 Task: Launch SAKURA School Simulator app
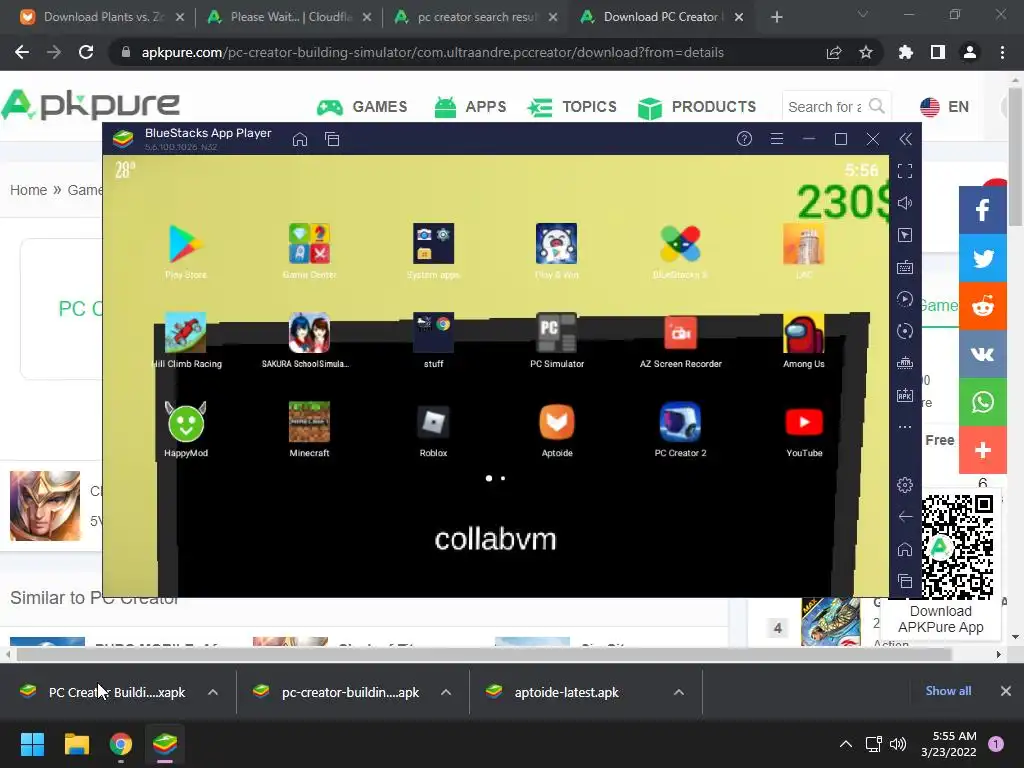click(310, 332)
